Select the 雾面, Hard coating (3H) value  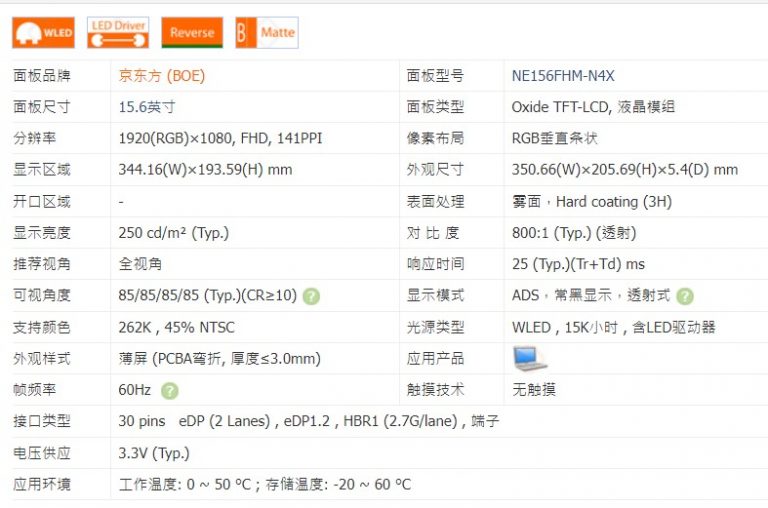(592, 202)
